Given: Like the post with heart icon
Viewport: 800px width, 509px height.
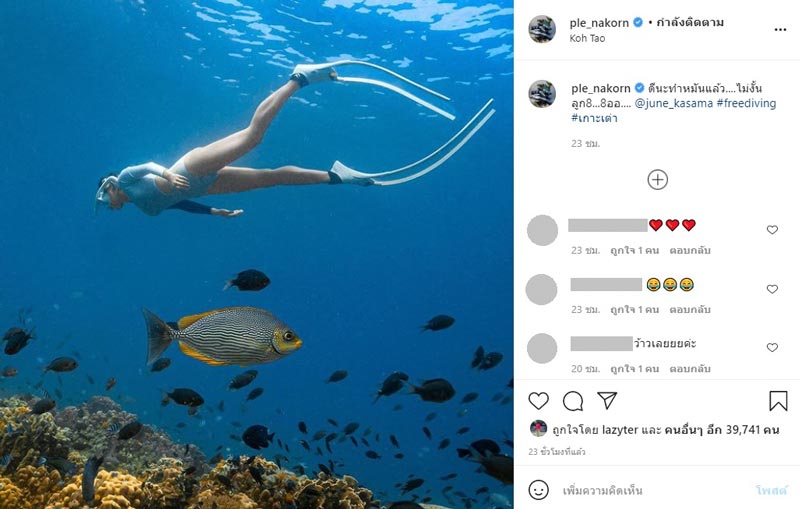Looking at the screenshot, I should [x=538, y=401].
